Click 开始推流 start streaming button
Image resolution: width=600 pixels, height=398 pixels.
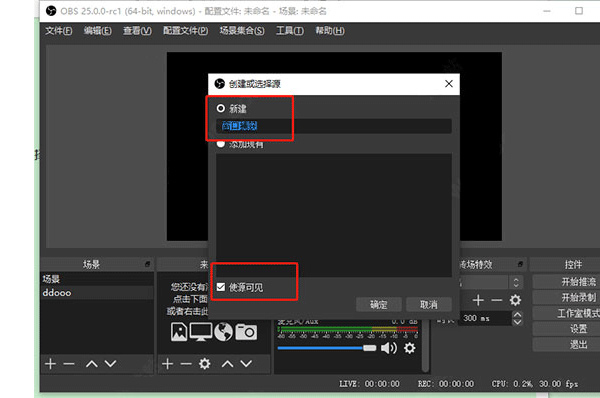tap(566, 282)
